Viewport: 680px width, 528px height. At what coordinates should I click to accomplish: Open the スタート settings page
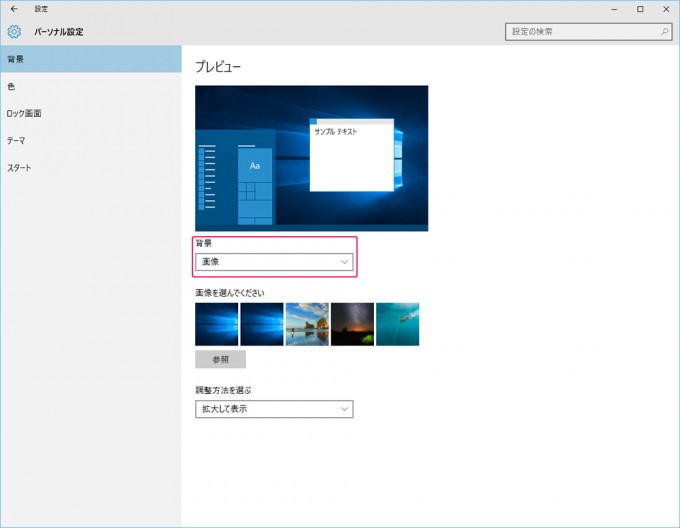pyautogui.click(x=91, y=168)
